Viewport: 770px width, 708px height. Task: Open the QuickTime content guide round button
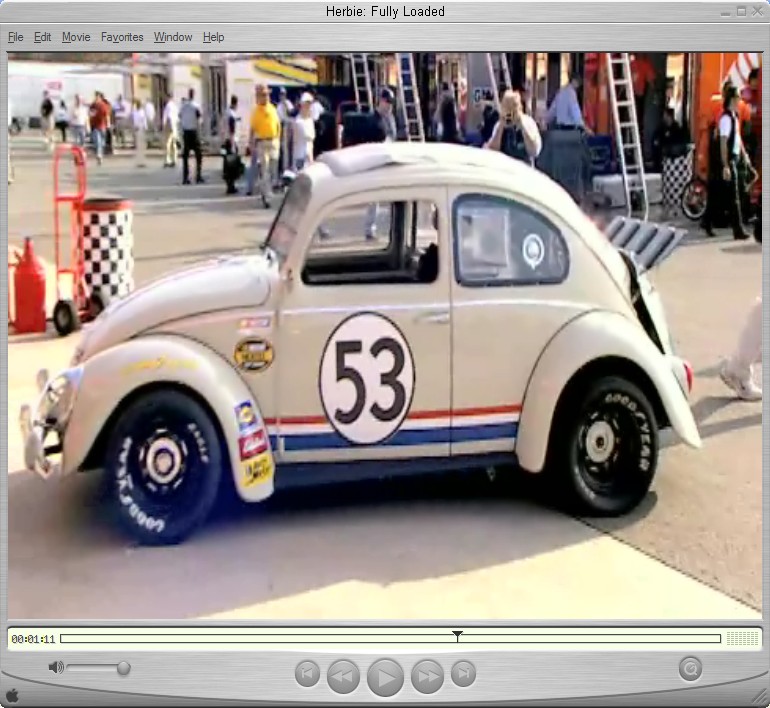pyautogui.click(x=690, y=668)
